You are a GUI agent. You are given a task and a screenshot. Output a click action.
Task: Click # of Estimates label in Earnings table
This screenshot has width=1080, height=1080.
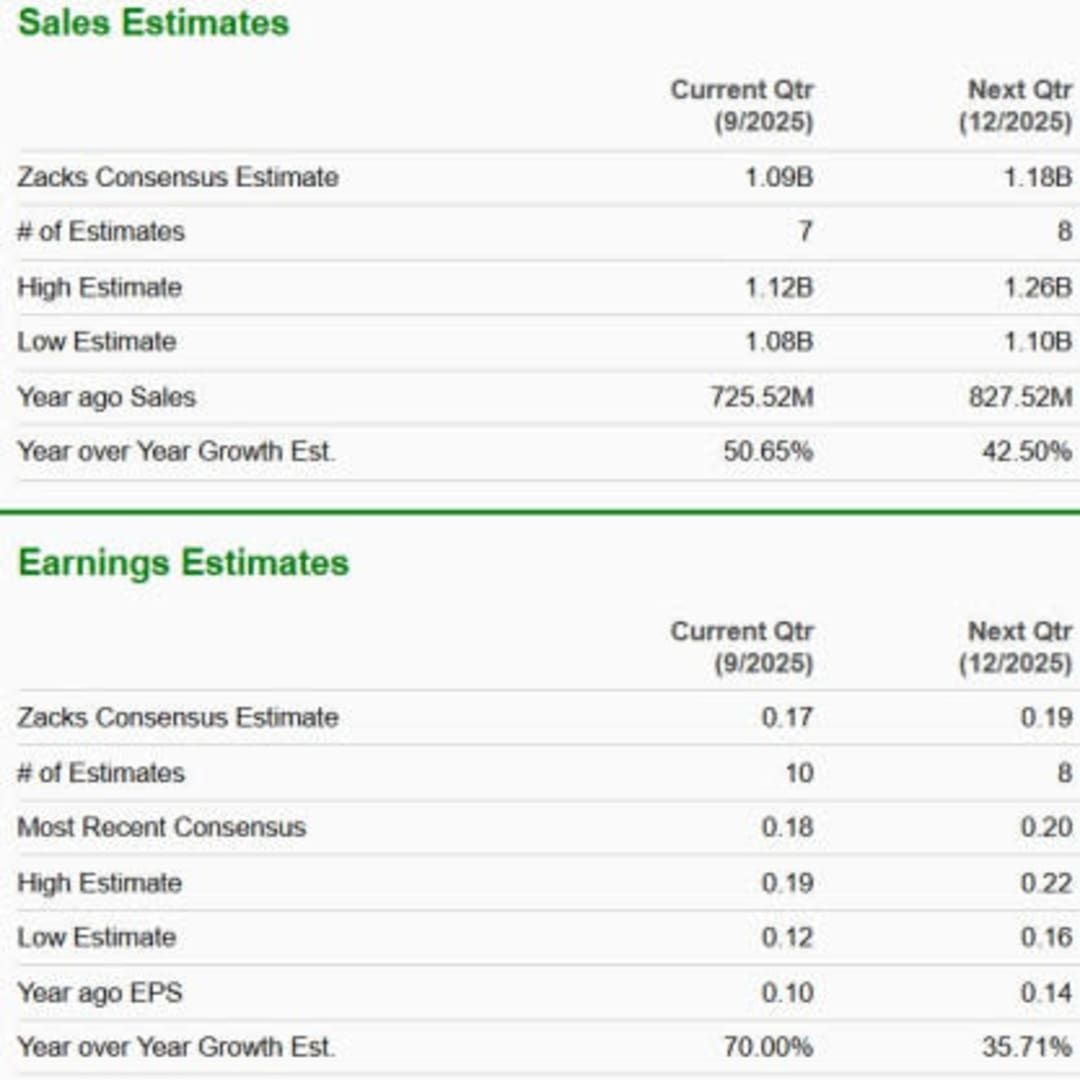[x=101, y=773]
